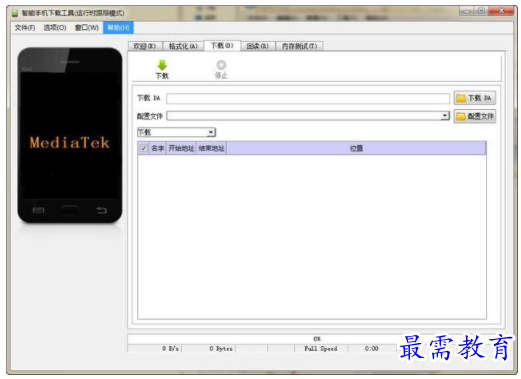The image size is (521, 379).
Task: Open the 文件(F) menu
Action: pyautogui.click(x=25, y=28)
